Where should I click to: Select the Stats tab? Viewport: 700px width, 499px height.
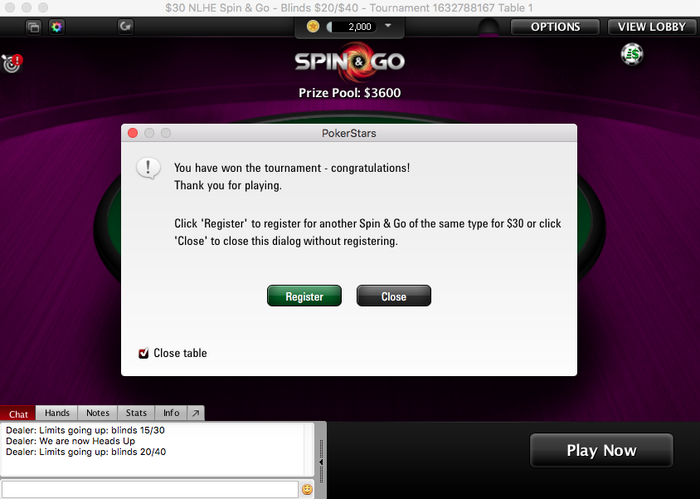point(136,413)
